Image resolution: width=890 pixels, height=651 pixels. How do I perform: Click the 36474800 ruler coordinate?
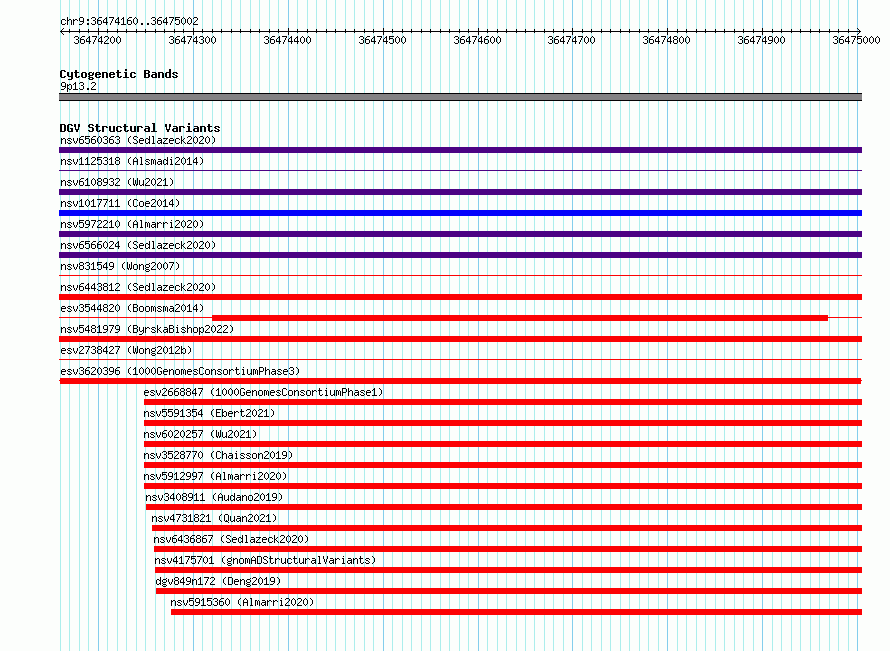tap(666, 40)
